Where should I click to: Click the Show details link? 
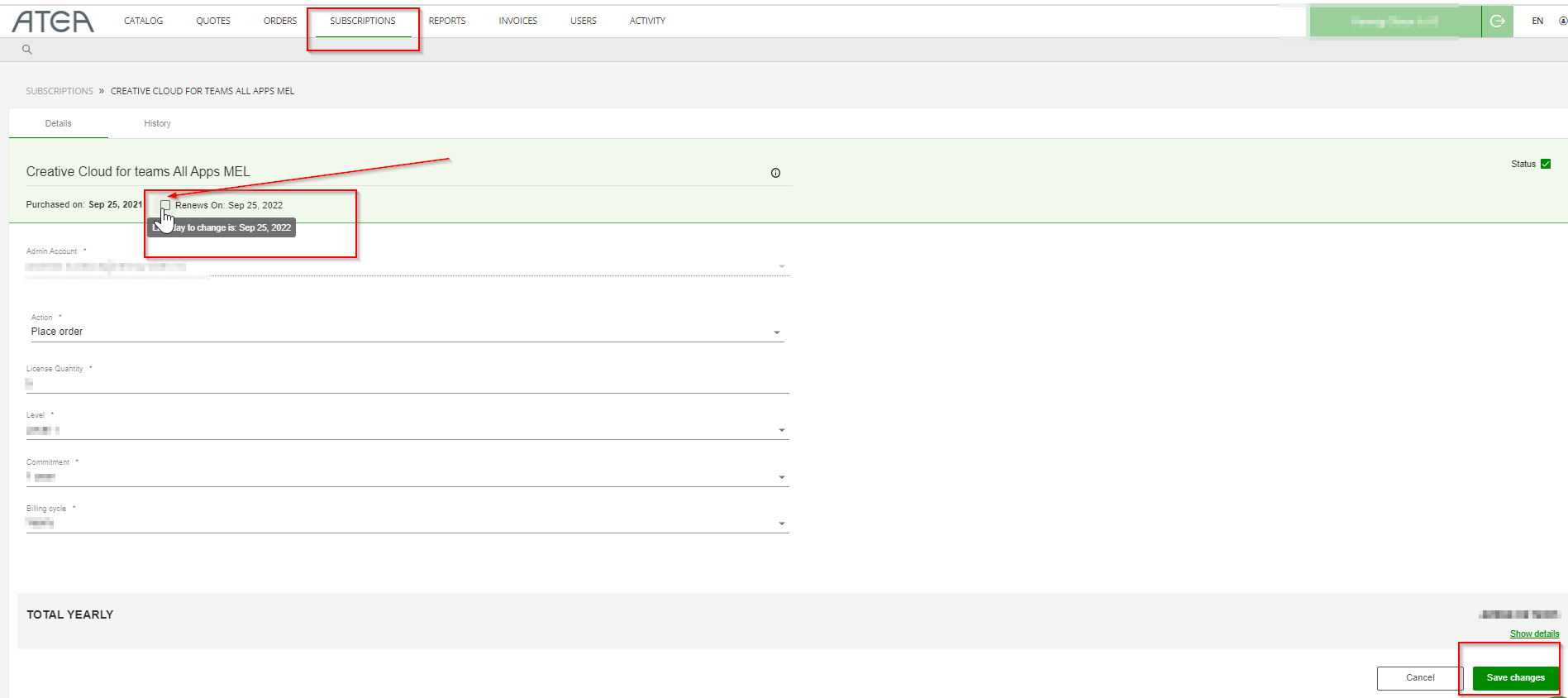1534,633
